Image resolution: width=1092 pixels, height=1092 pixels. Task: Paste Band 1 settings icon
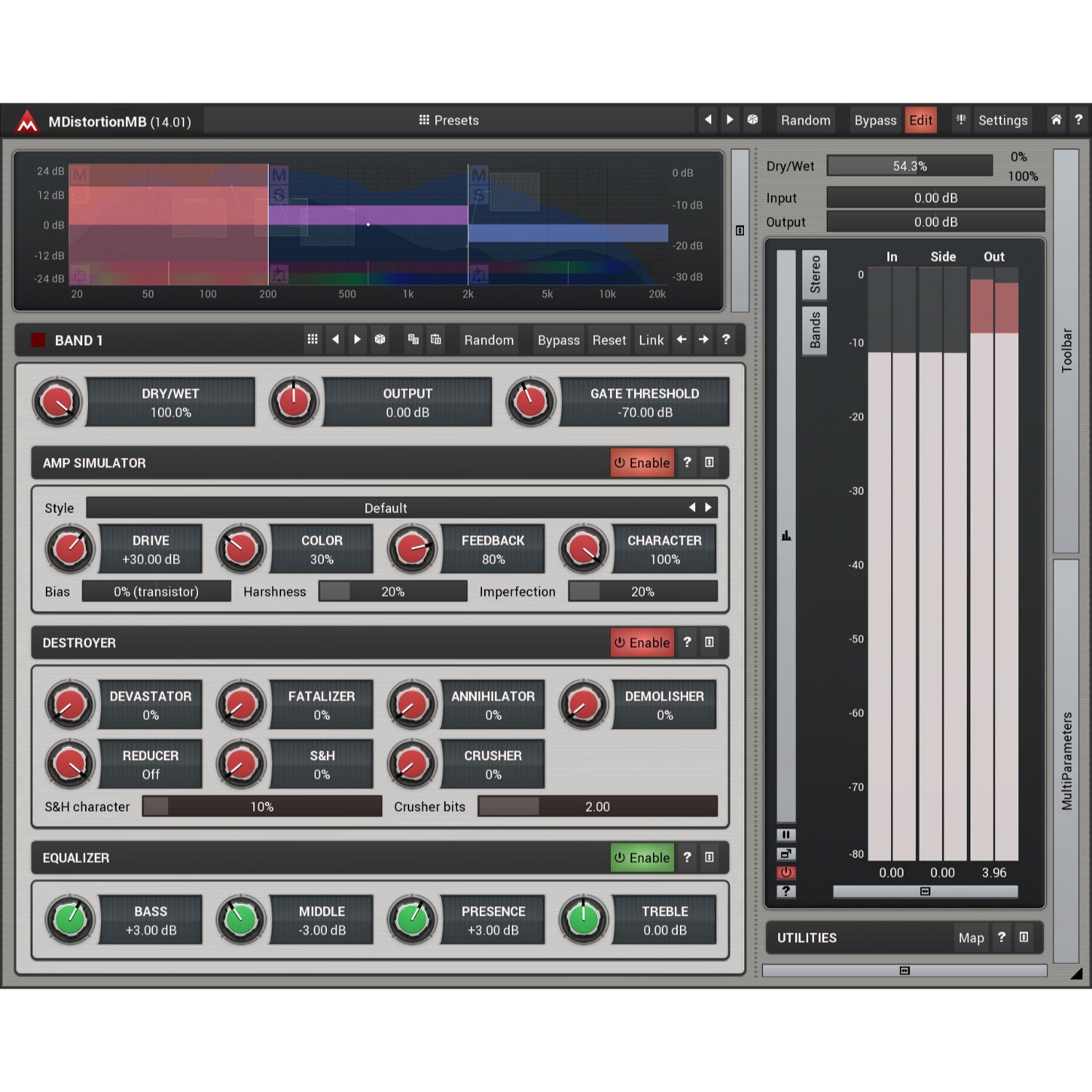[x=435, y=339]
